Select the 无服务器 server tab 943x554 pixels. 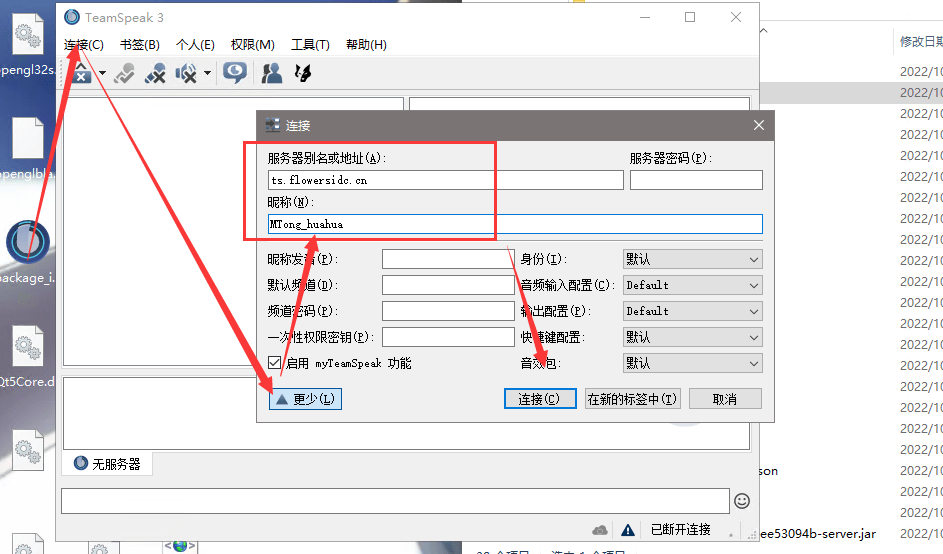108,463
